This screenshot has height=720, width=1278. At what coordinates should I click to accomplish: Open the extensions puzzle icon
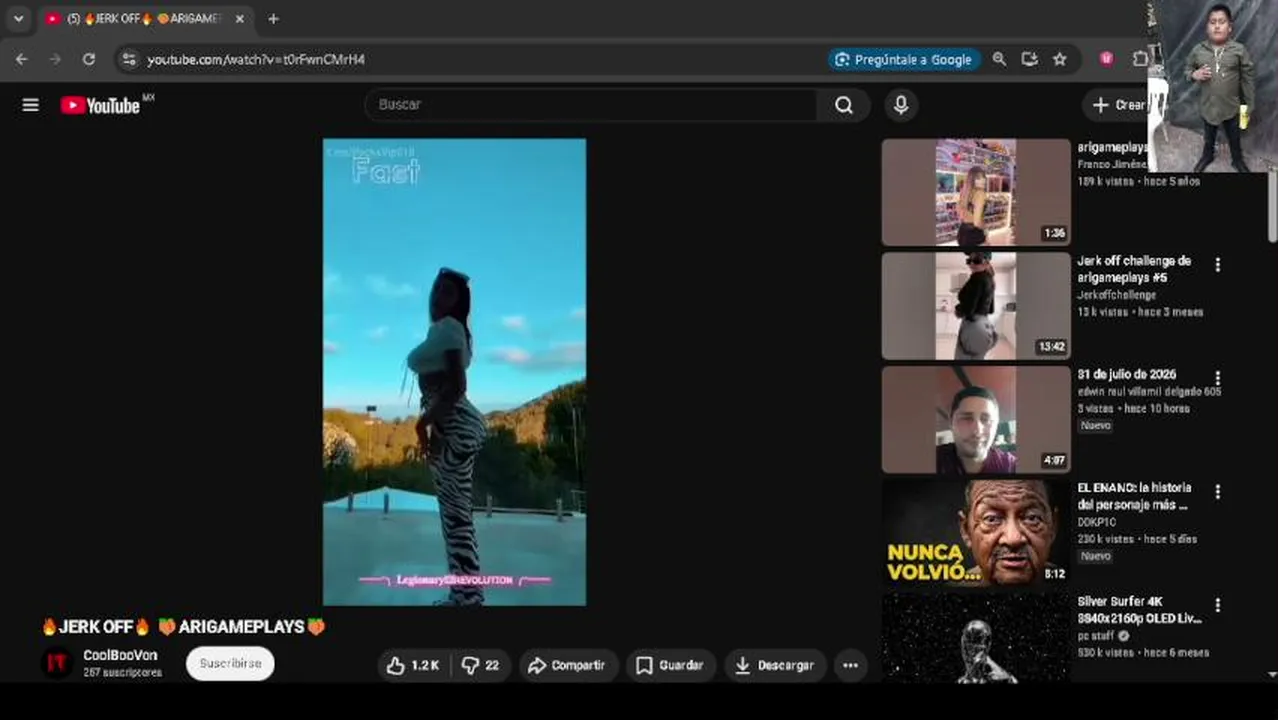click(1140, 59)
